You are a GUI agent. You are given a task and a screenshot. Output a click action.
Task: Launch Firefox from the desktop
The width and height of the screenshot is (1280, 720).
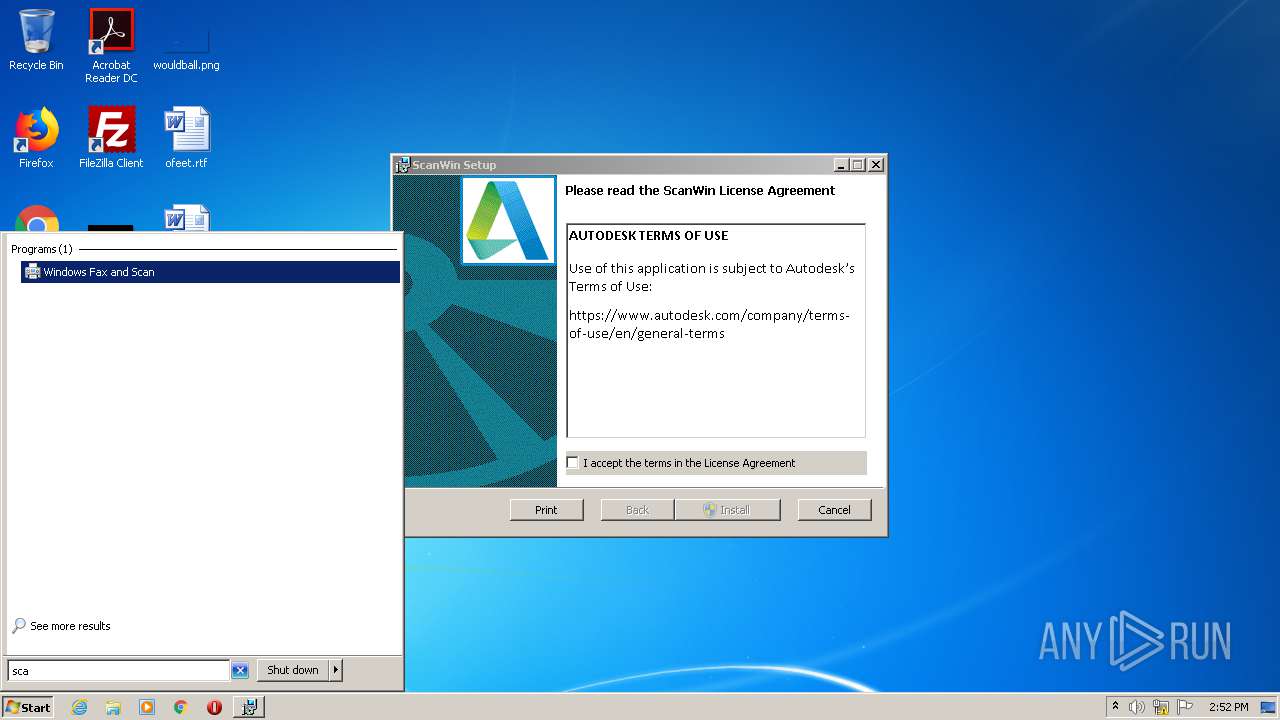36,137
